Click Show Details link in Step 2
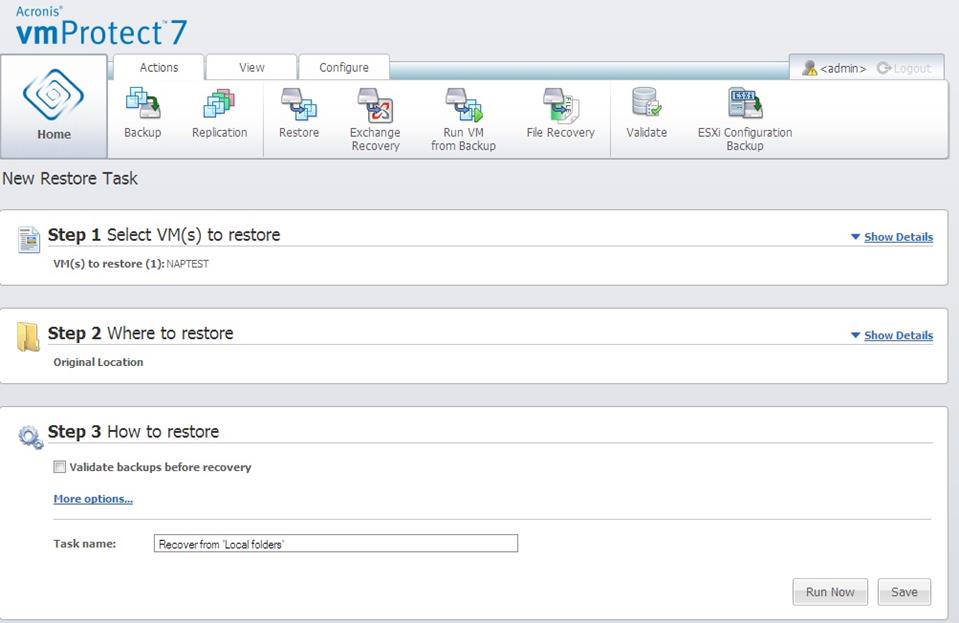Screen dimensions: 959x623 [898, 336]
